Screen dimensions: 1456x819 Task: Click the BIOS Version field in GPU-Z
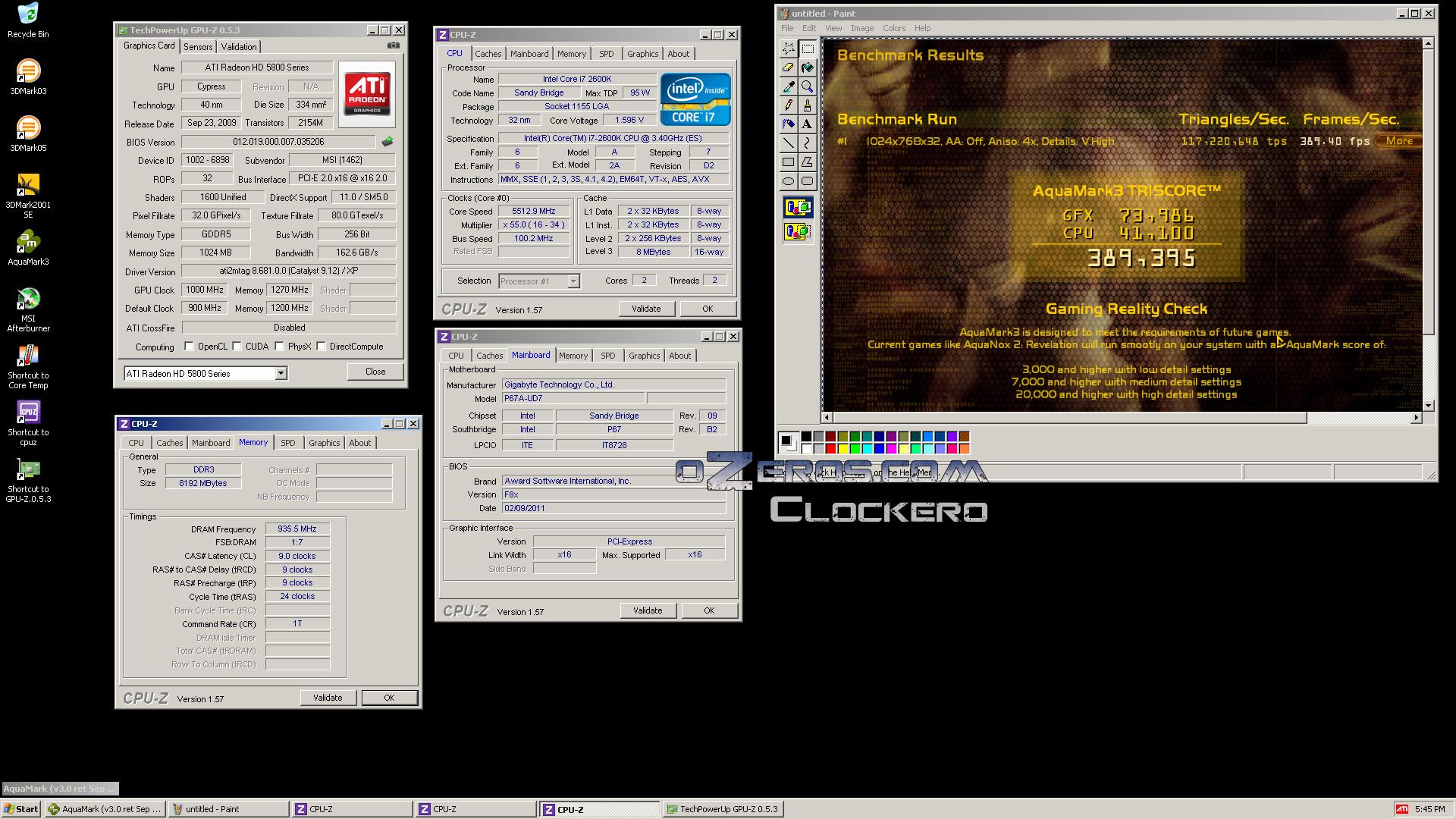278,142
